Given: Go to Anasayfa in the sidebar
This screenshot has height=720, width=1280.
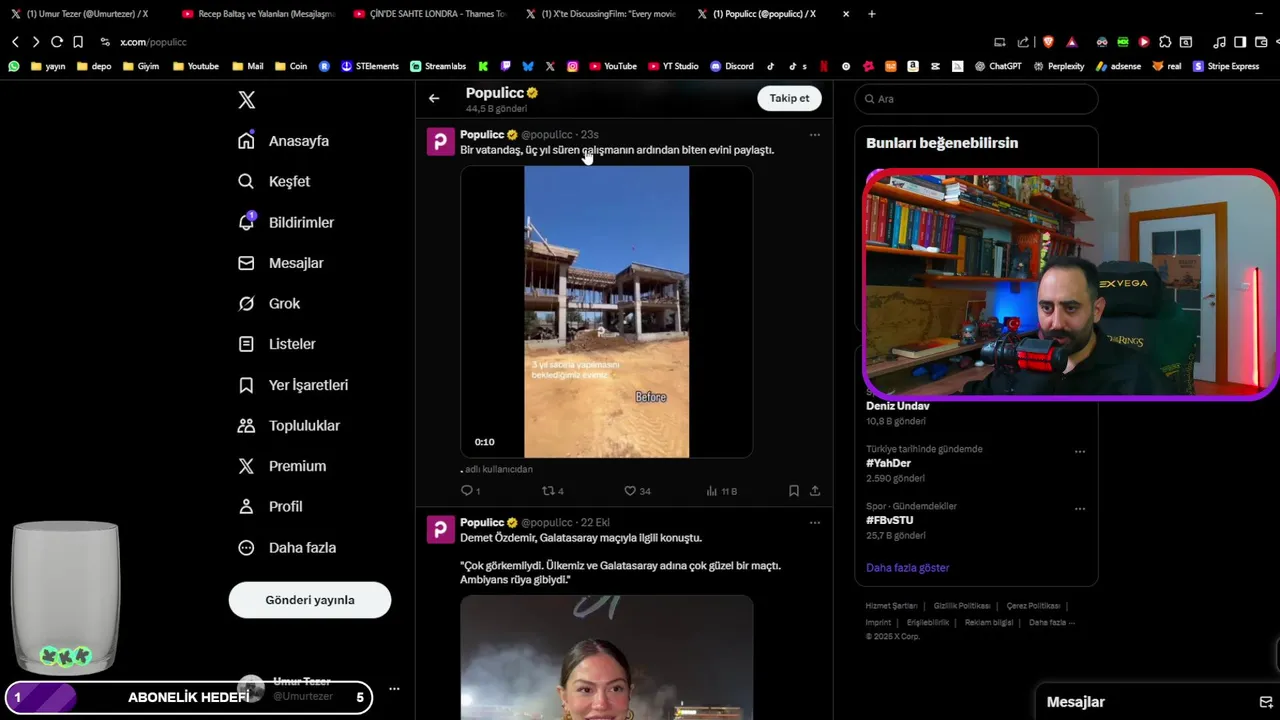Looking at the screenshot, I should [283, 141].
